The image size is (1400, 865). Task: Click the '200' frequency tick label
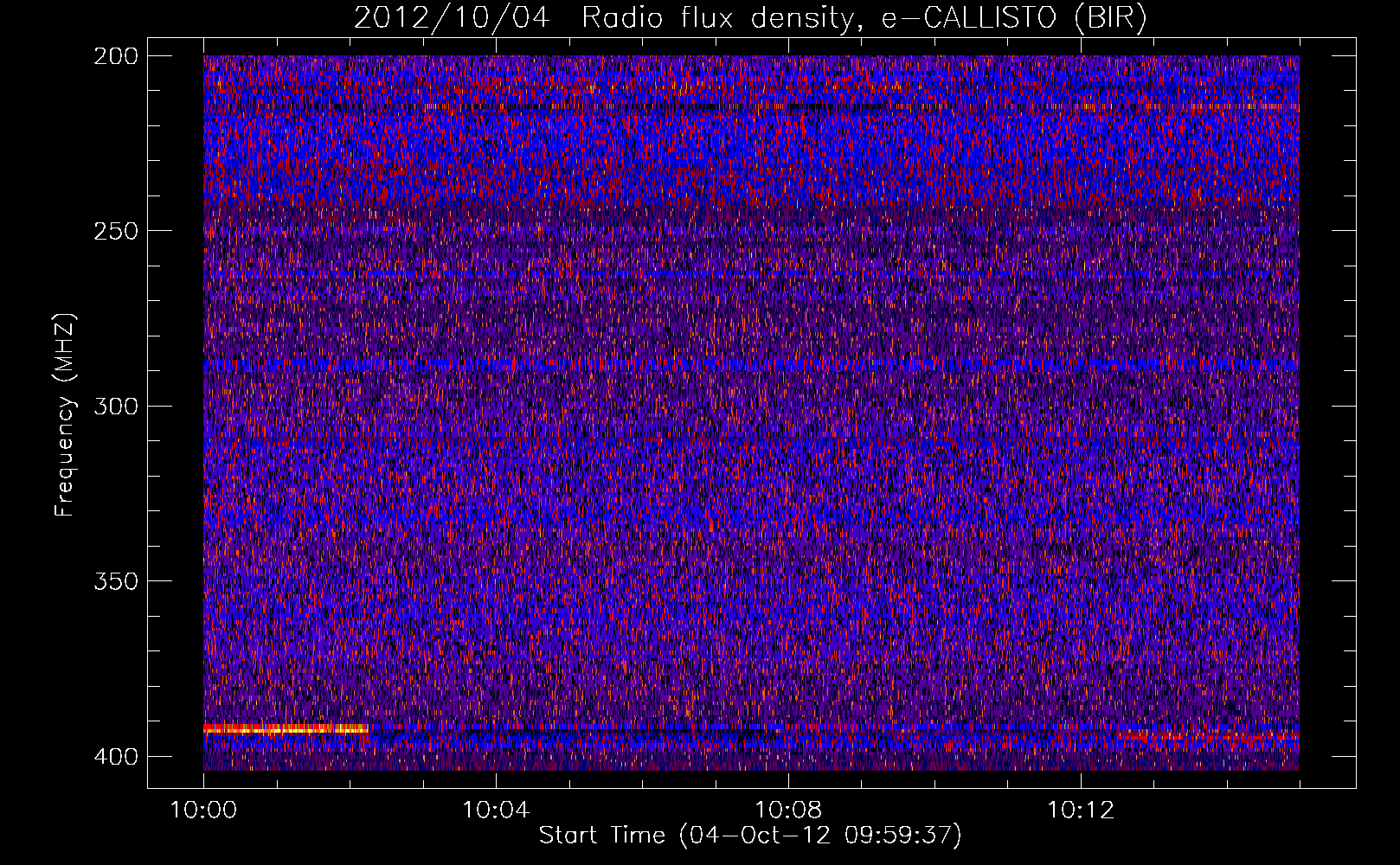pos(115,55)
